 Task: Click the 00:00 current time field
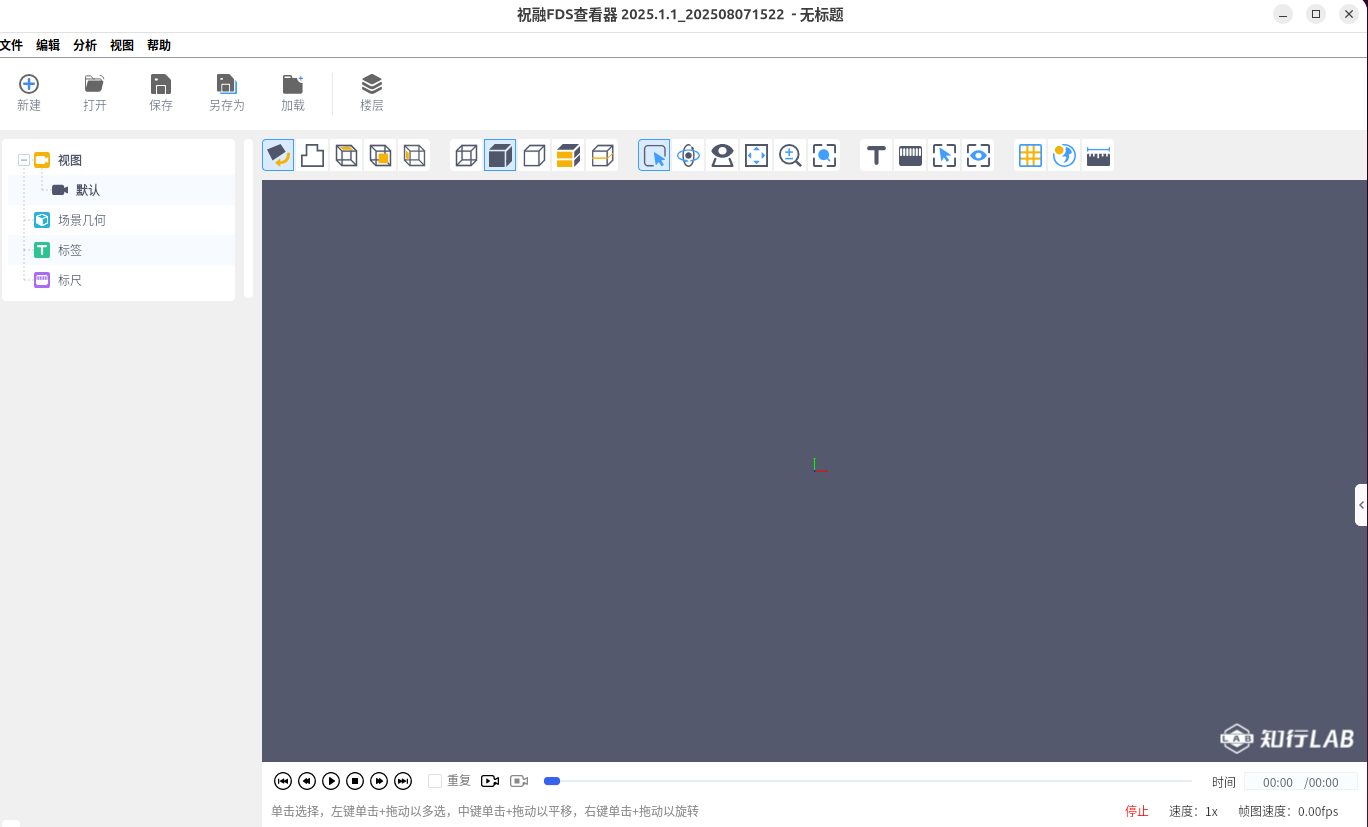click(1278, 783)
